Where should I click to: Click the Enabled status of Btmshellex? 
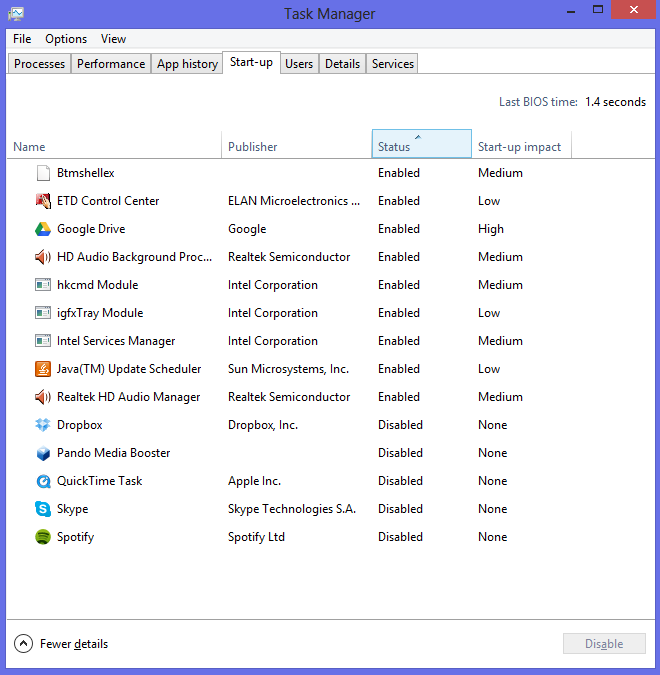(399, 173)
